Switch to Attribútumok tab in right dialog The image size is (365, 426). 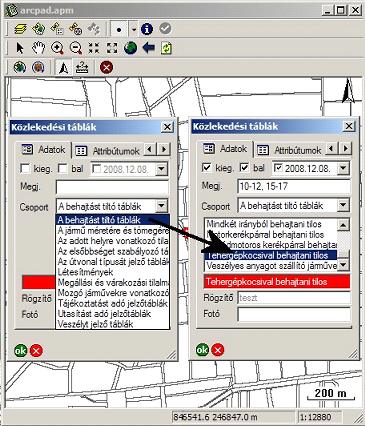290,150
